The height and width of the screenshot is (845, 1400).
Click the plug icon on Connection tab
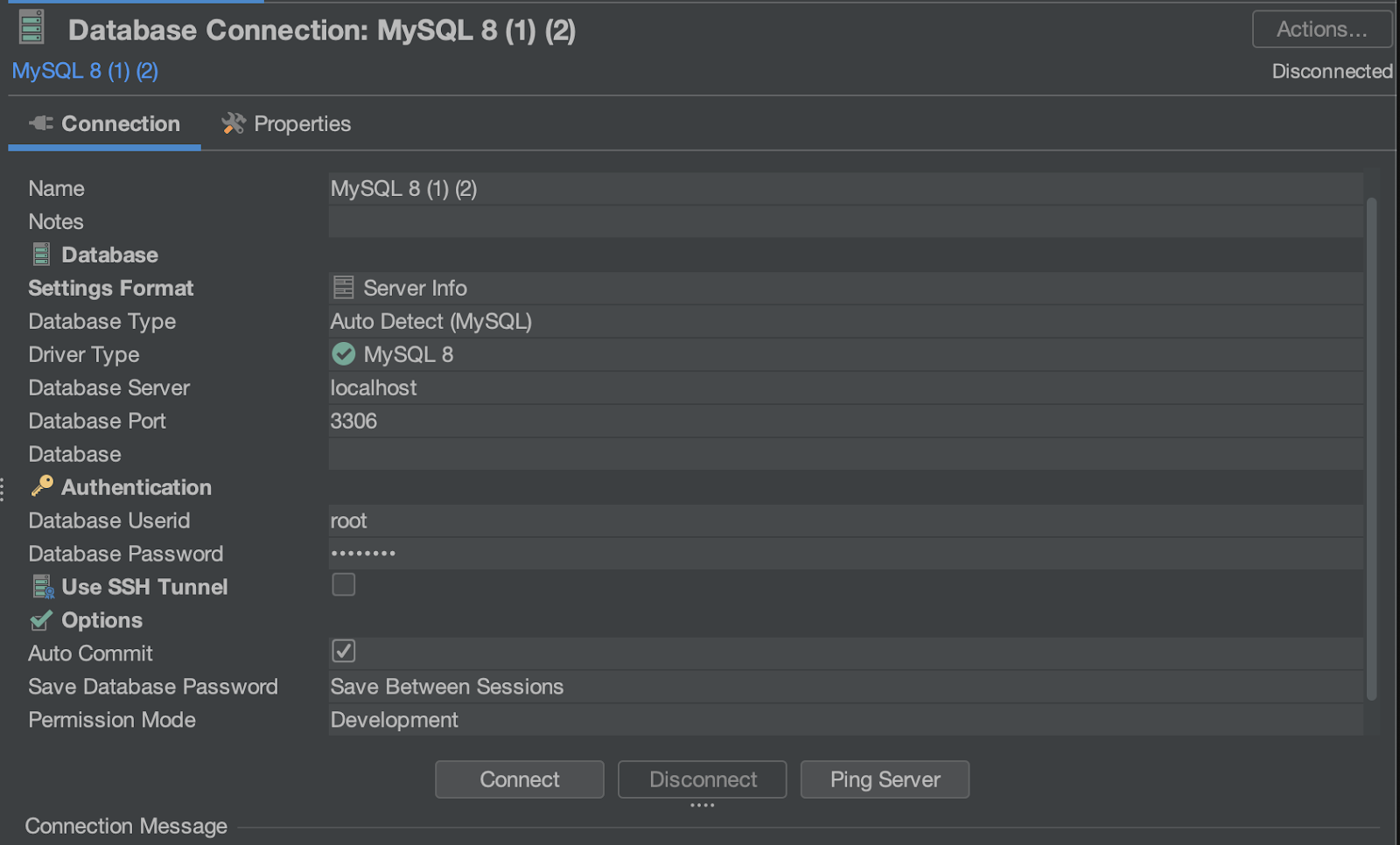(x=41, y=123)
